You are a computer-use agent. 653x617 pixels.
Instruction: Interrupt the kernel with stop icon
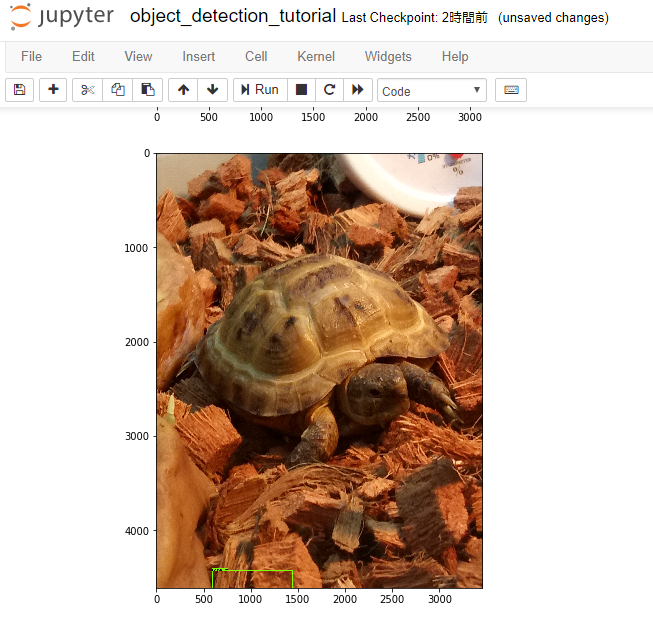point(301,90)
